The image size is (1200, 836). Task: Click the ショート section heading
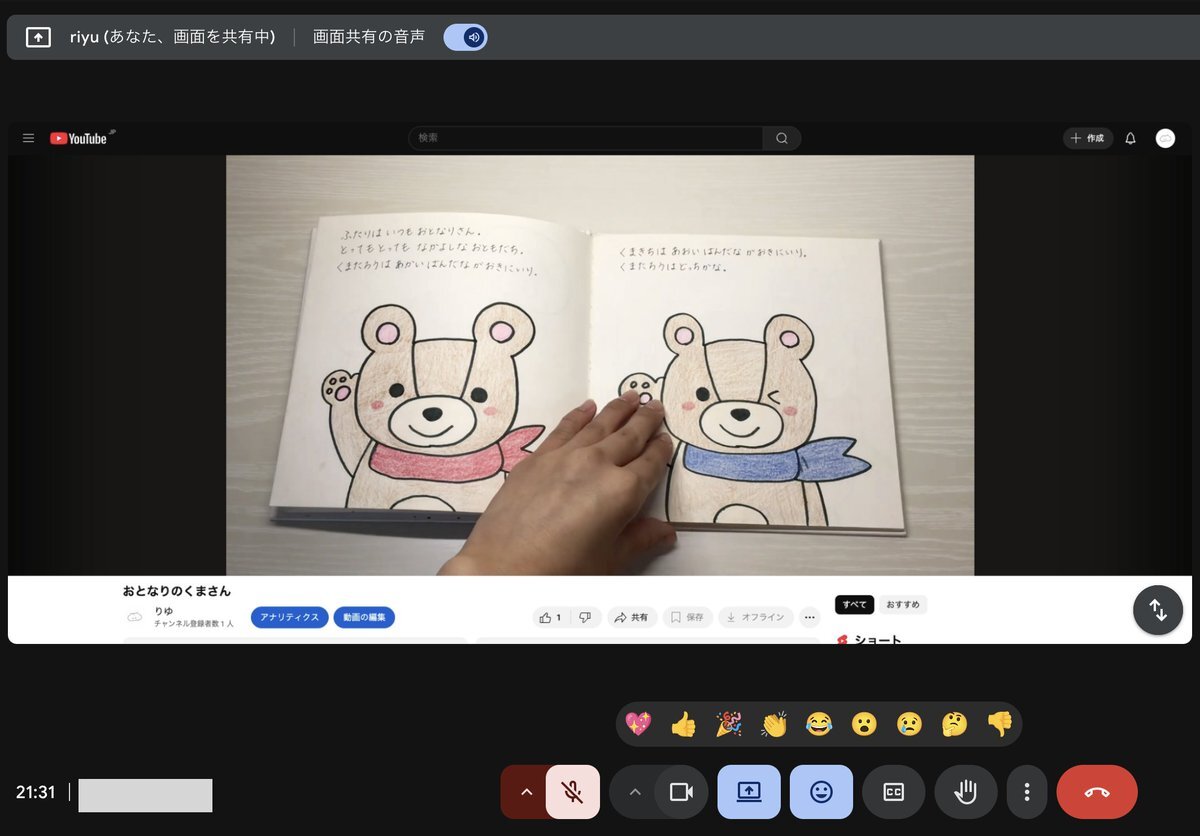click(x=877, y=639)
